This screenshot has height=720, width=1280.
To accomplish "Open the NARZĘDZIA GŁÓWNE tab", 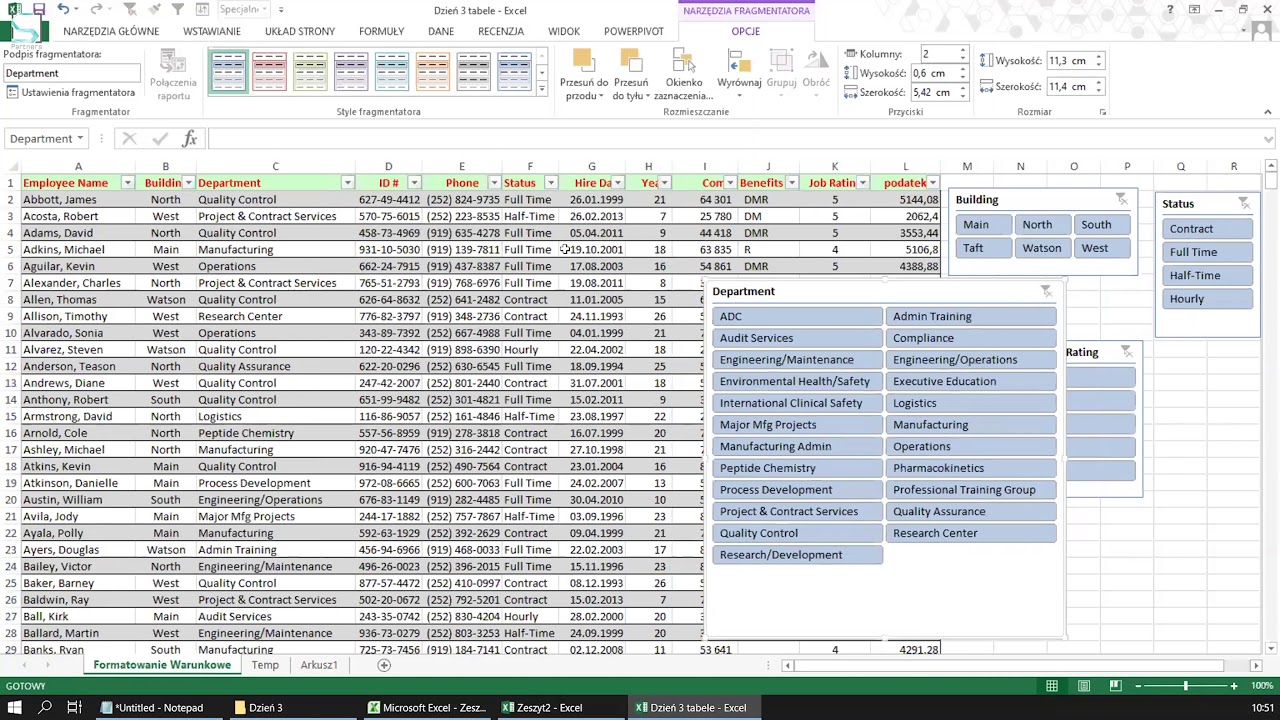I will [x=111, y=31].
